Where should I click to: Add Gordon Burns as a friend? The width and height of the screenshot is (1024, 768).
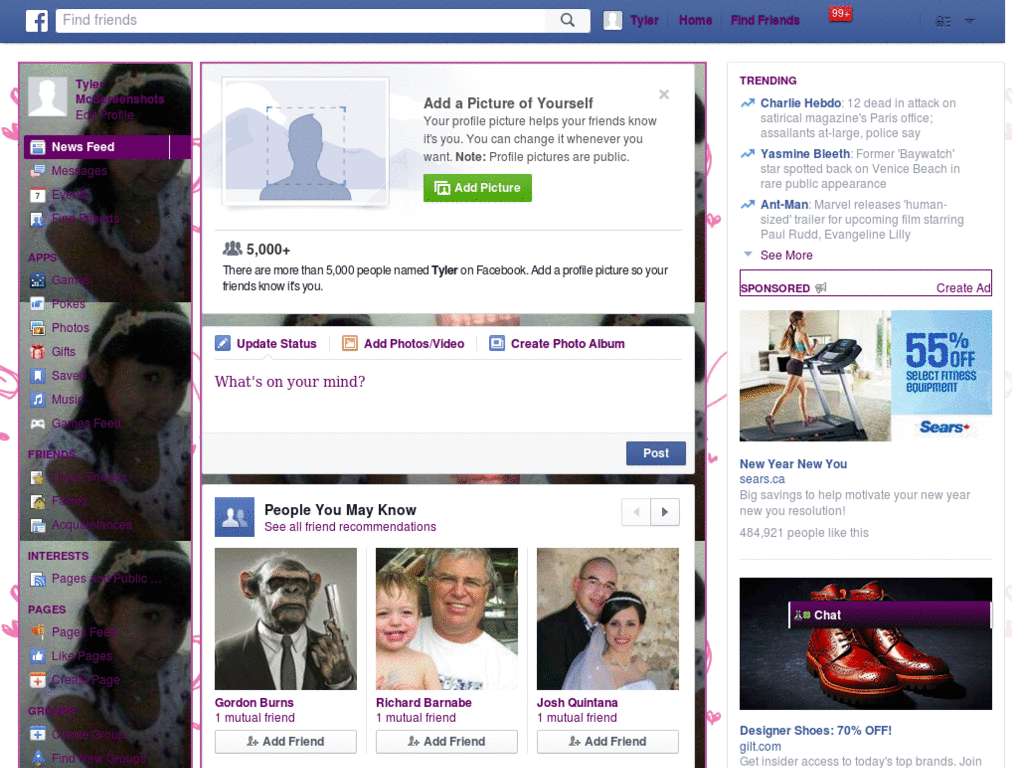point(285,742)
